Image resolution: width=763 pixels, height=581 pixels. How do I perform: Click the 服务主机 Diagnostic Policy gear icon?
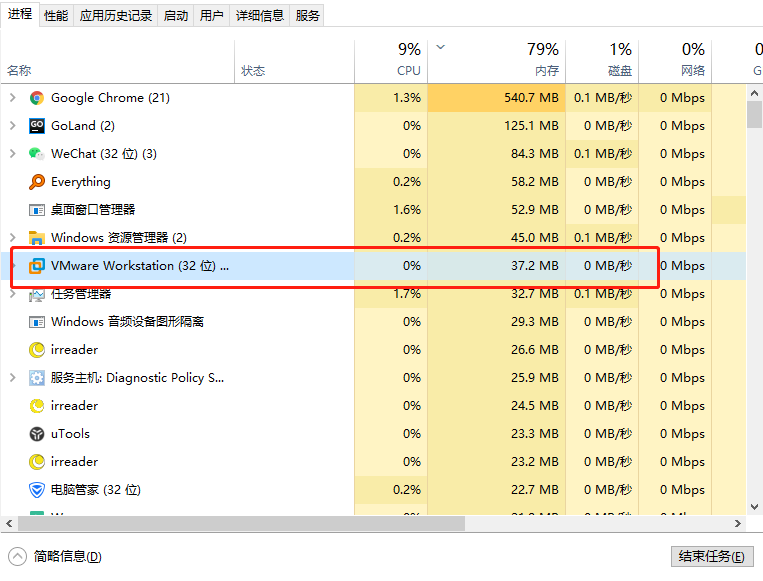[36, 378]
